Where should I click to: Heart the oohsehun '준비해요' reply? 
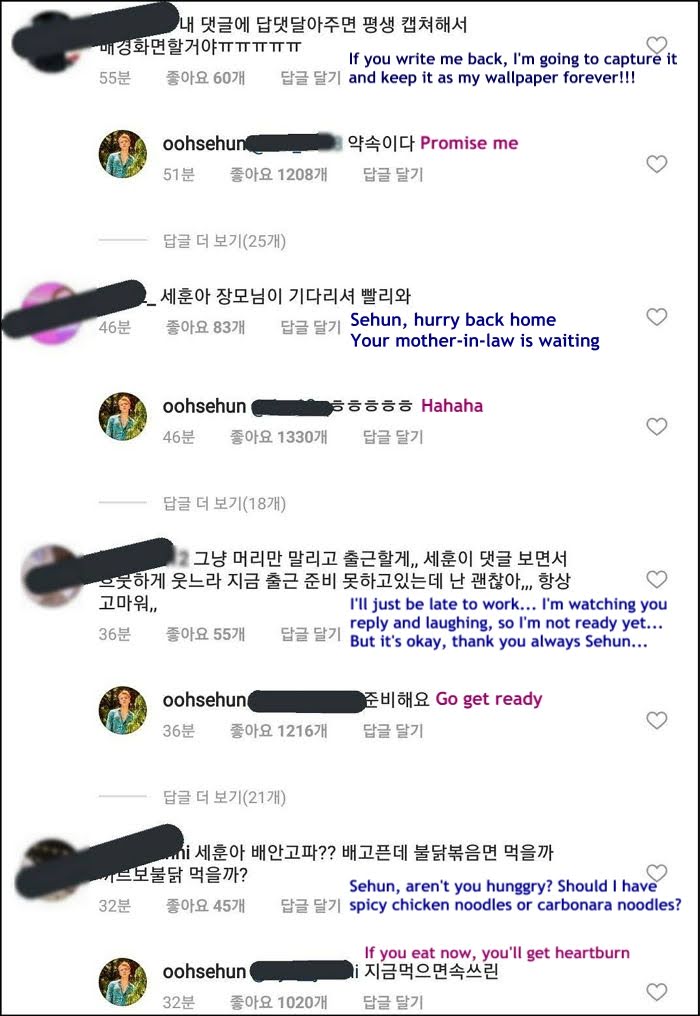(657, 721)
